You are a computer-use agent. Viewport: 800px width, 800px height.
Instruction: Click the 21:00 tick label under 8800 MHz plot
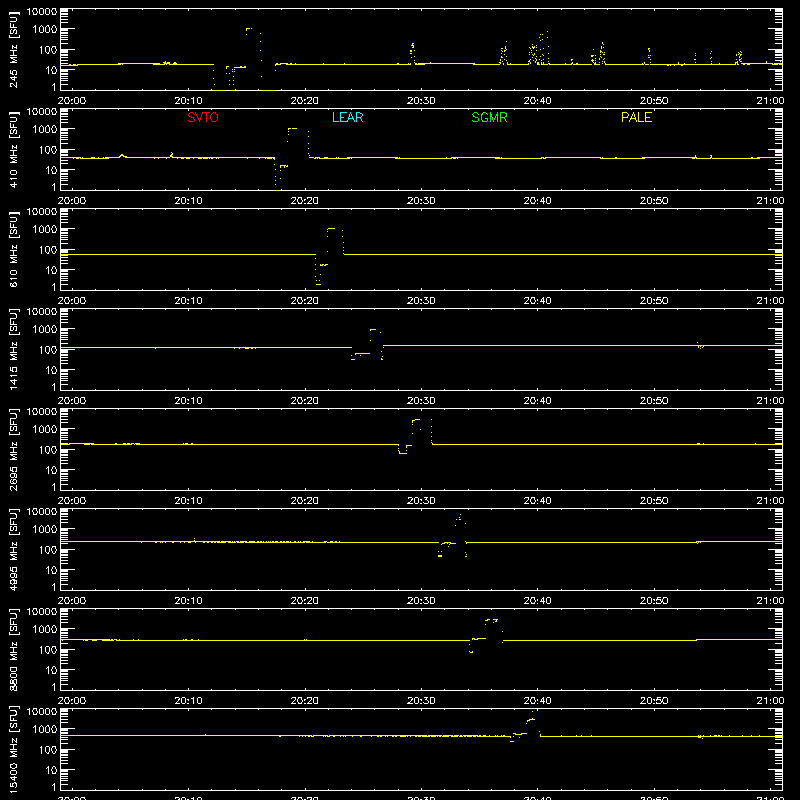coord(770,701)
